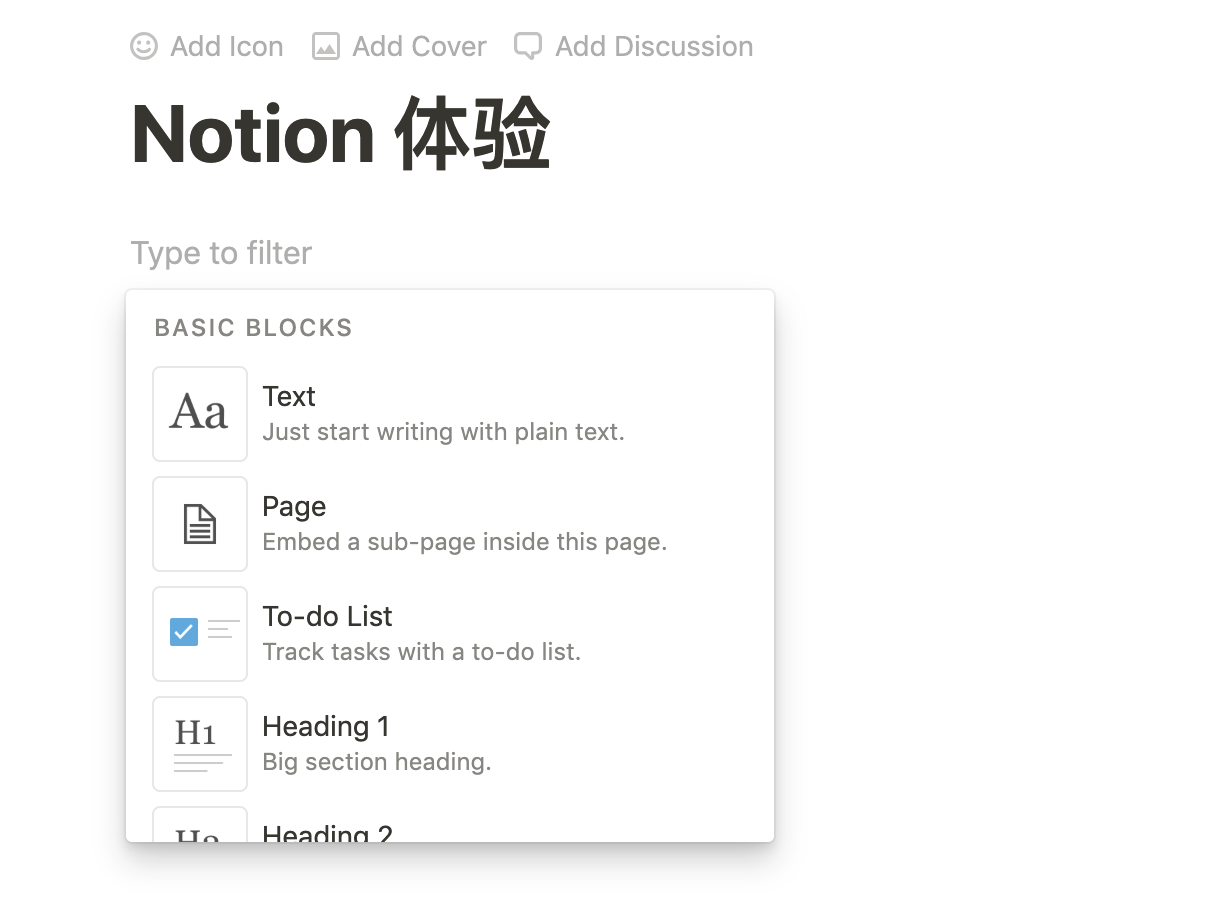Choose the Page block menu entry
Viewport: 1232px width, 916px height.
(x=450, y=524)
